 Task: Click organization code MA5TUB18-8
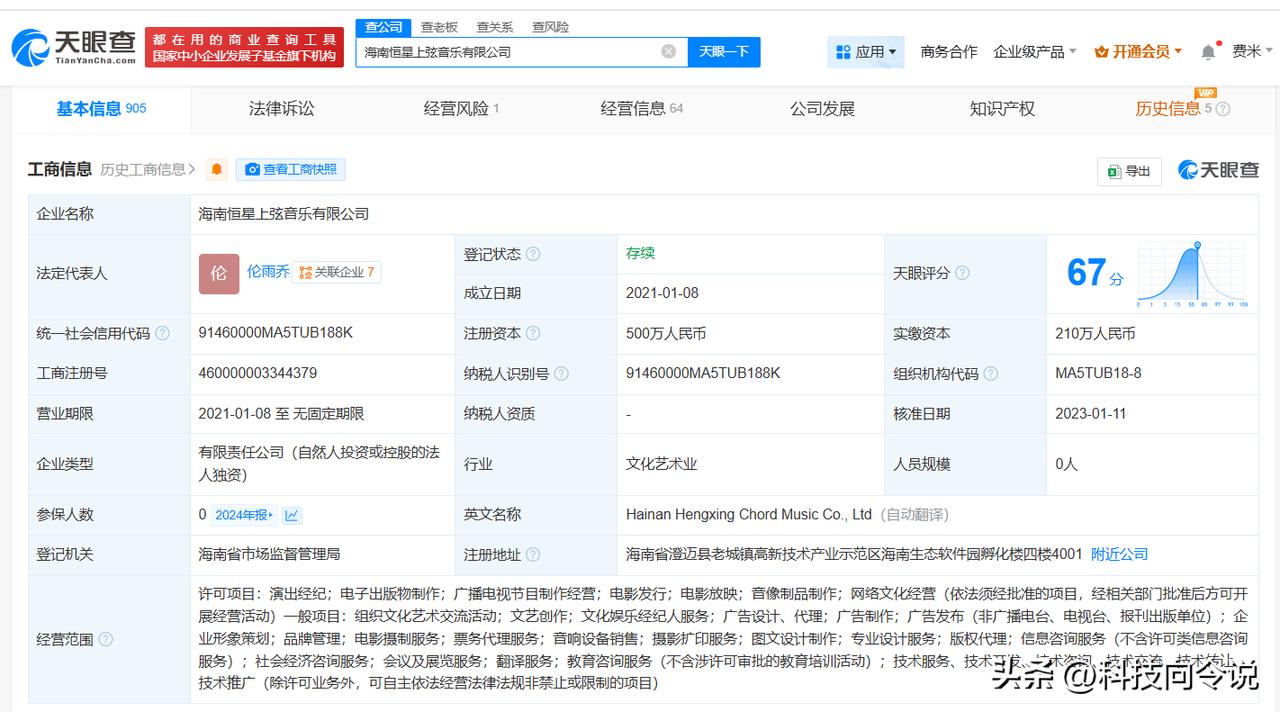[x=1098, y=373]
